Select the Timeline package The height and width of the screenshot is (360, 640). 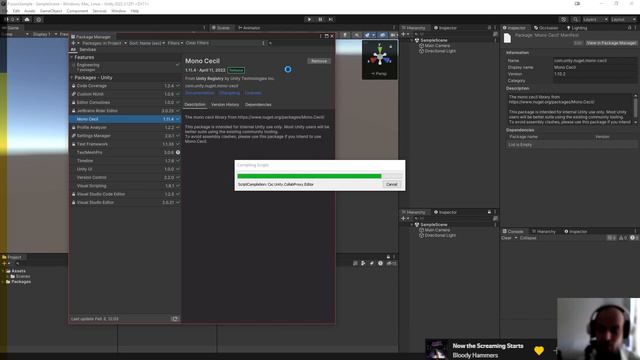pos(125,161)
